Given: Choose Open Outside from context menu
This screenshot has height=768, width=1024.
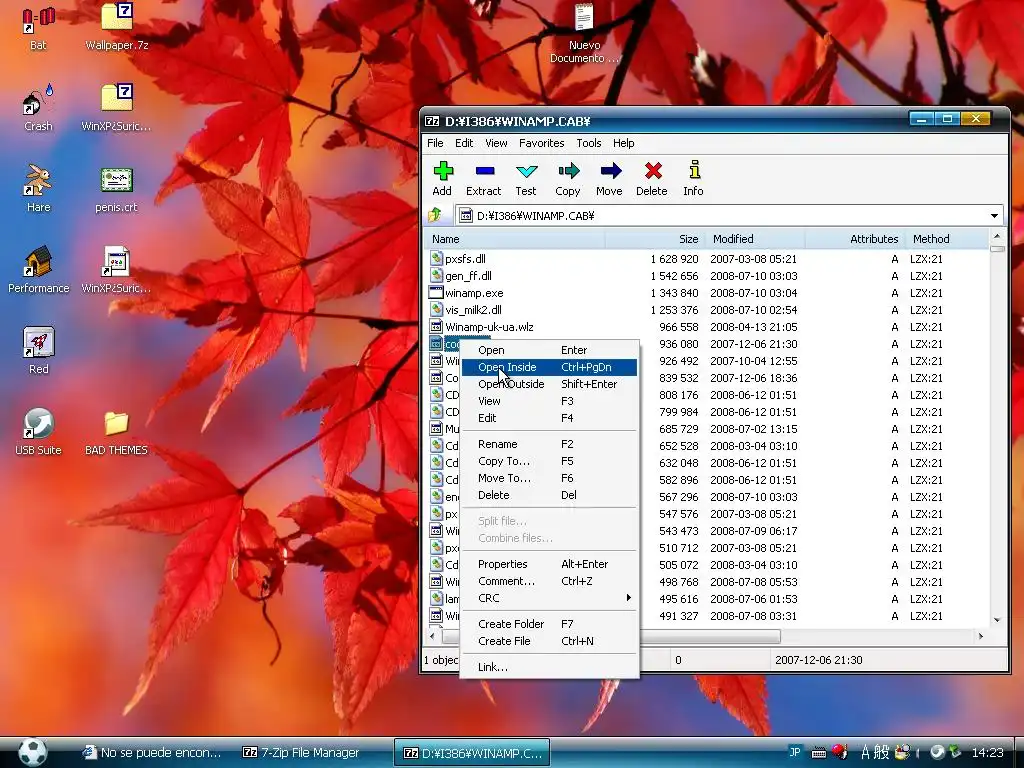Looking at the screenshot, I should click(549, 384).
